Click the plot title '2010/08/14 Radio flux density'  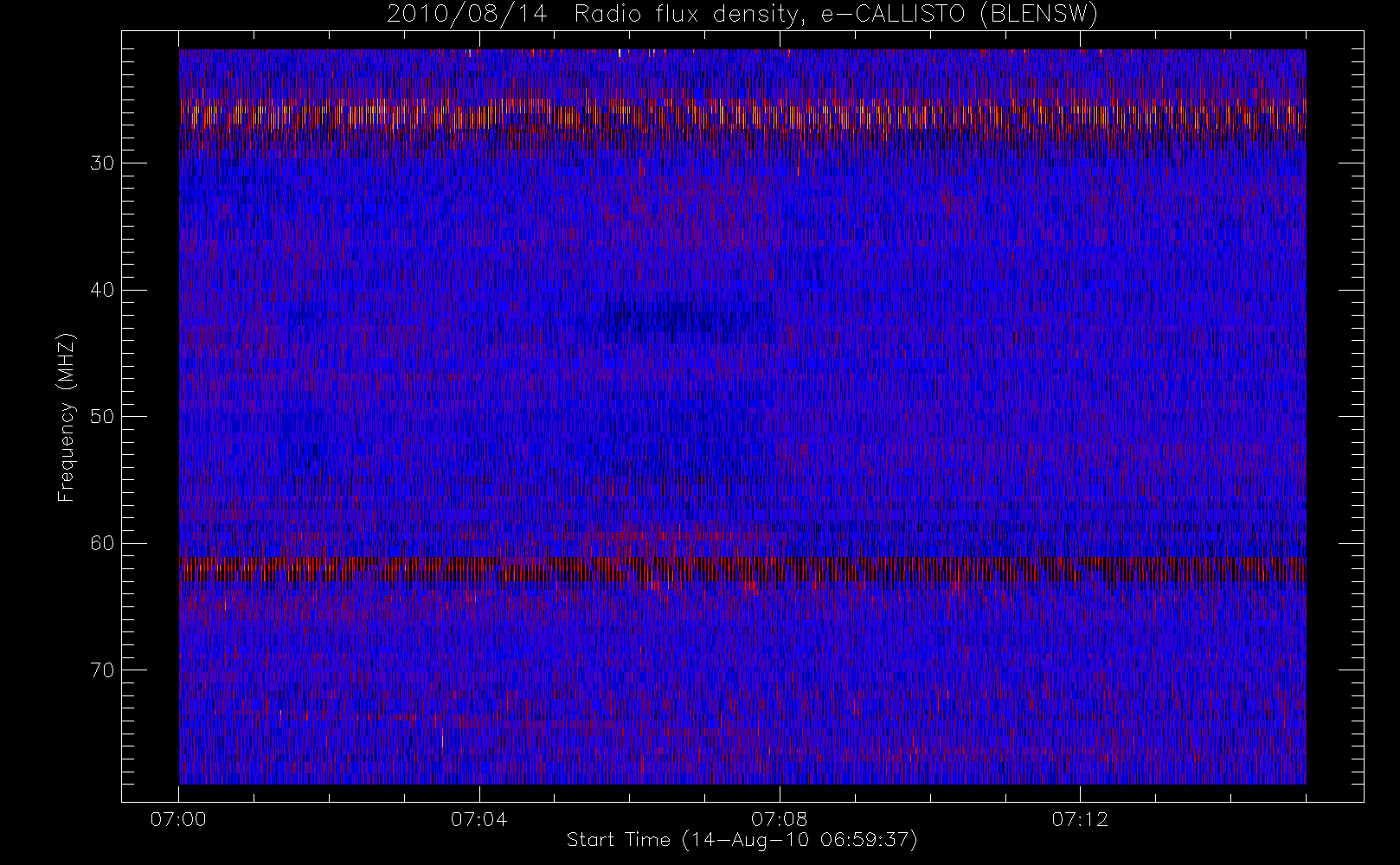[x=594, y=15]
